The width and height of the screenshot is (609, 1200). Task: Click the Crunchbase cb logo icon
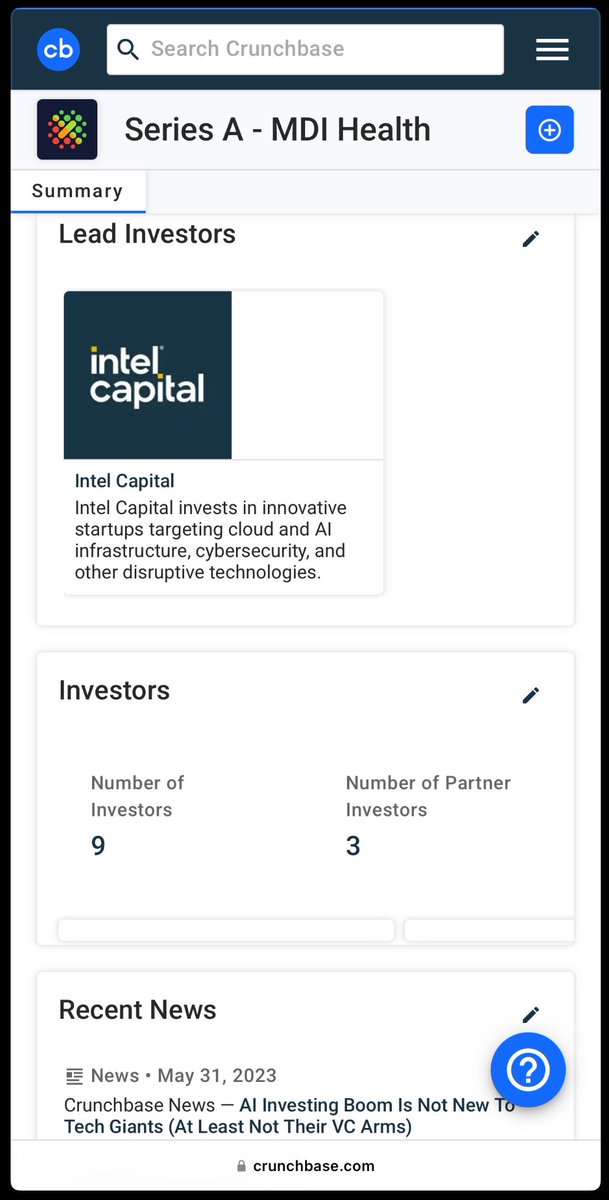[x=58, y=50]
